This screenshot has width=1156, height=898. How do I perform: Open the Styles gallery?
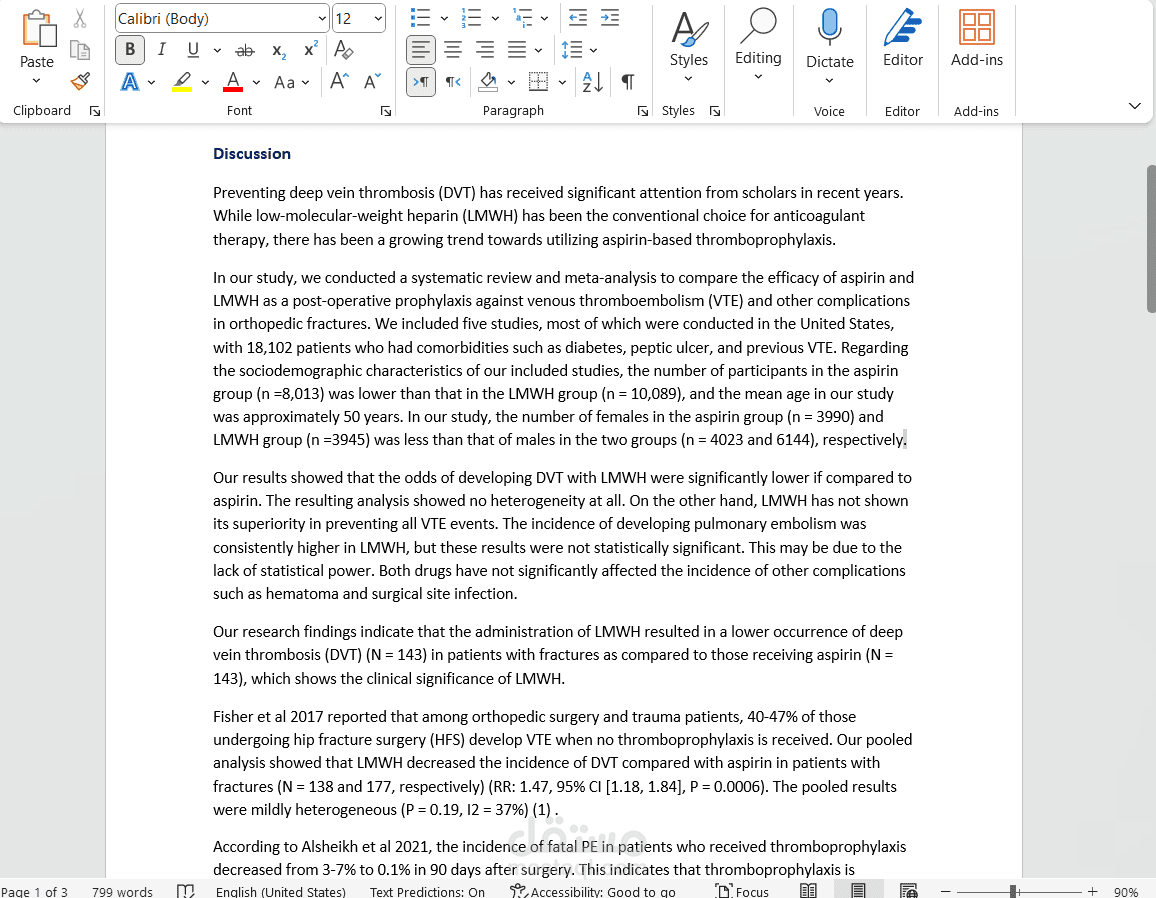[x=689, y=48]
